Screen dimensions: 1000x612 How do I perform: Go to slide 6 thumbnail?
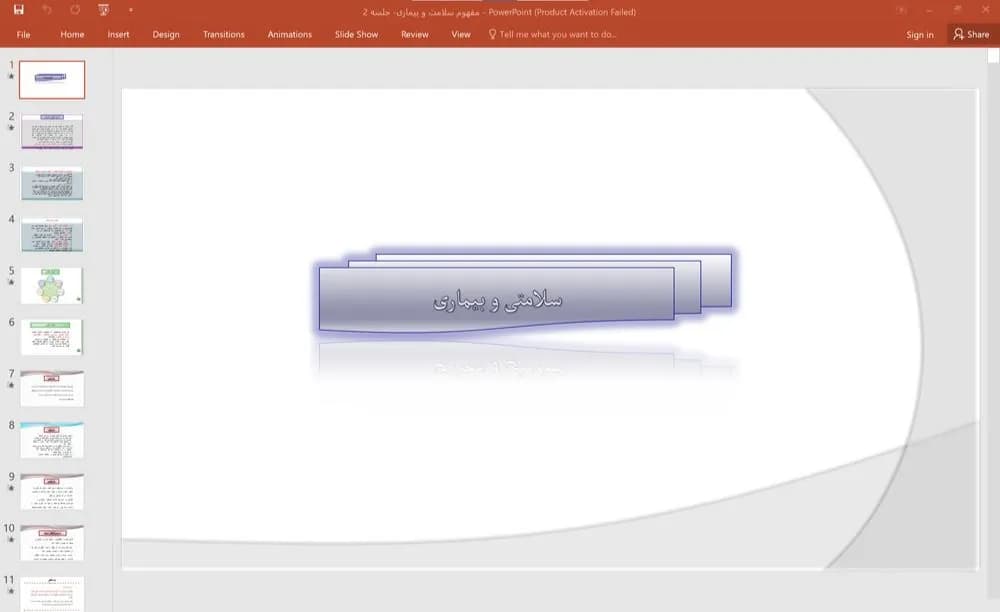[x=52, y=337]
